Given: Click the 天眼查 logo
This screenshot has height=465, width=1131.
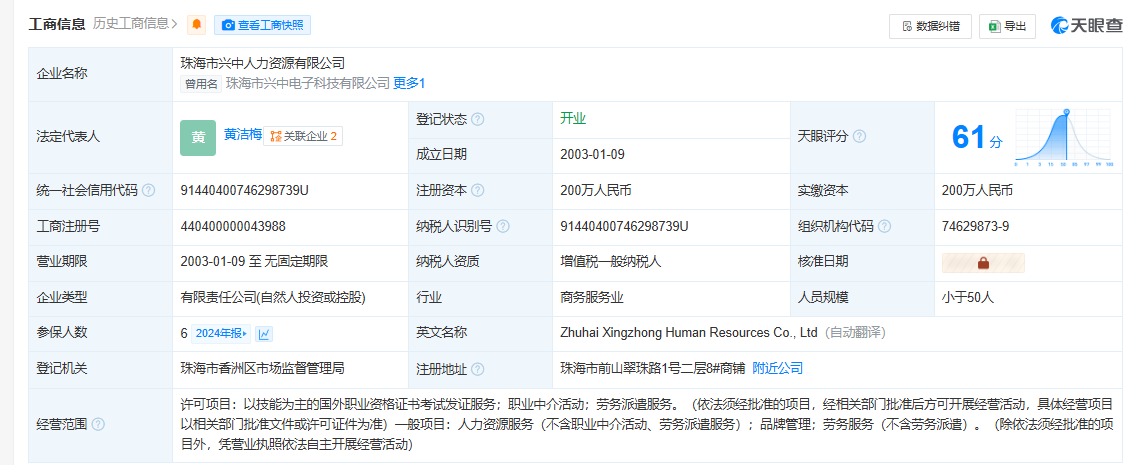Looking at the screenshot, I should [1086, 25].
